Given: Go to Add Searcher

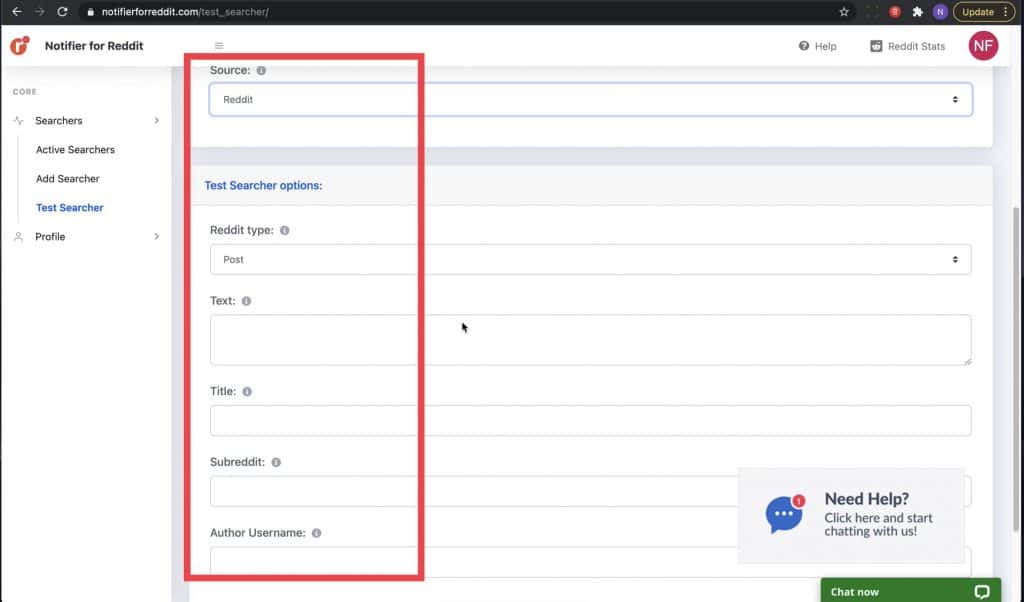Looking at the screenshot, I should pyautogui.click(x=67, y=178).
